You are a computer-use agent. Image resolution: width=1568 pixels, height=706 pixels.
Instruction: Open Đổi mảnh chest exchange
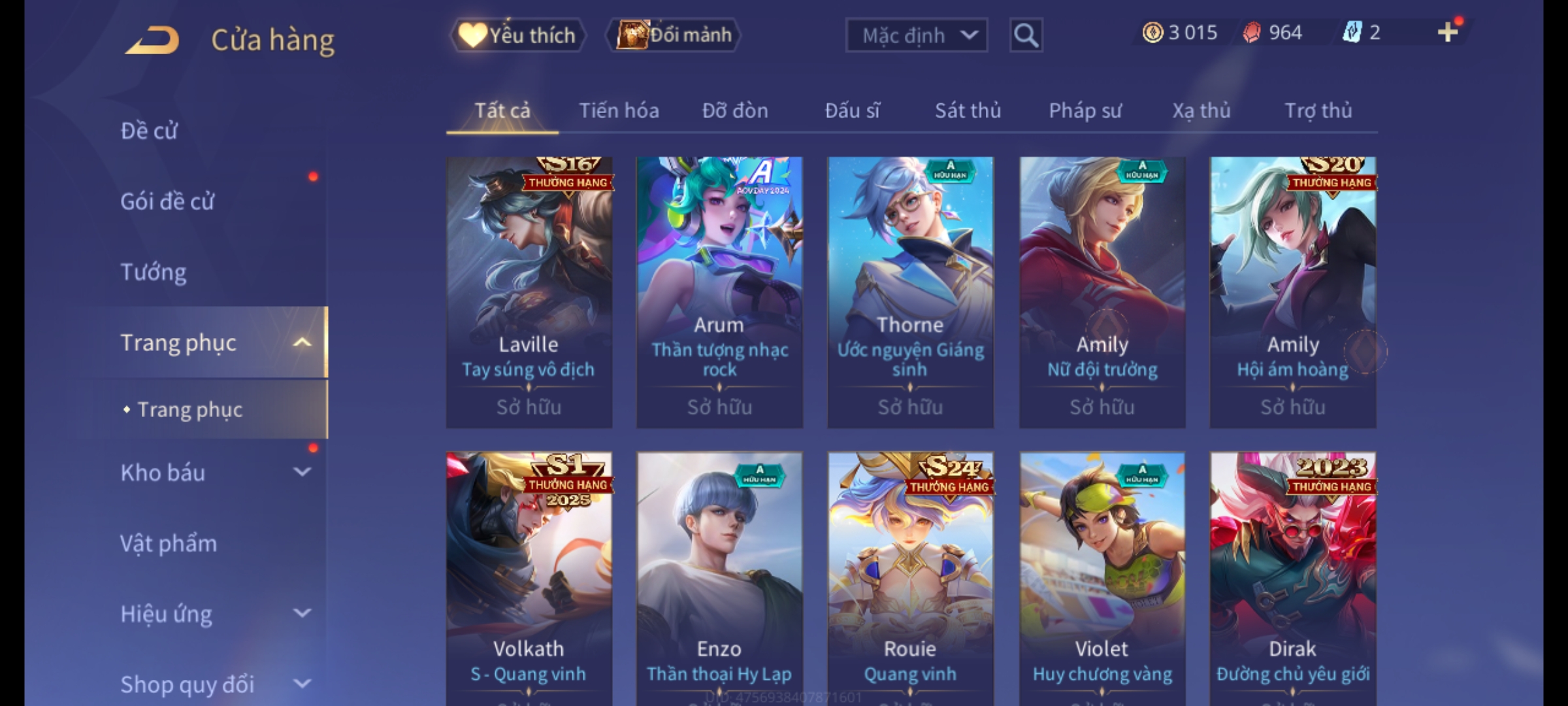point(674,35)
